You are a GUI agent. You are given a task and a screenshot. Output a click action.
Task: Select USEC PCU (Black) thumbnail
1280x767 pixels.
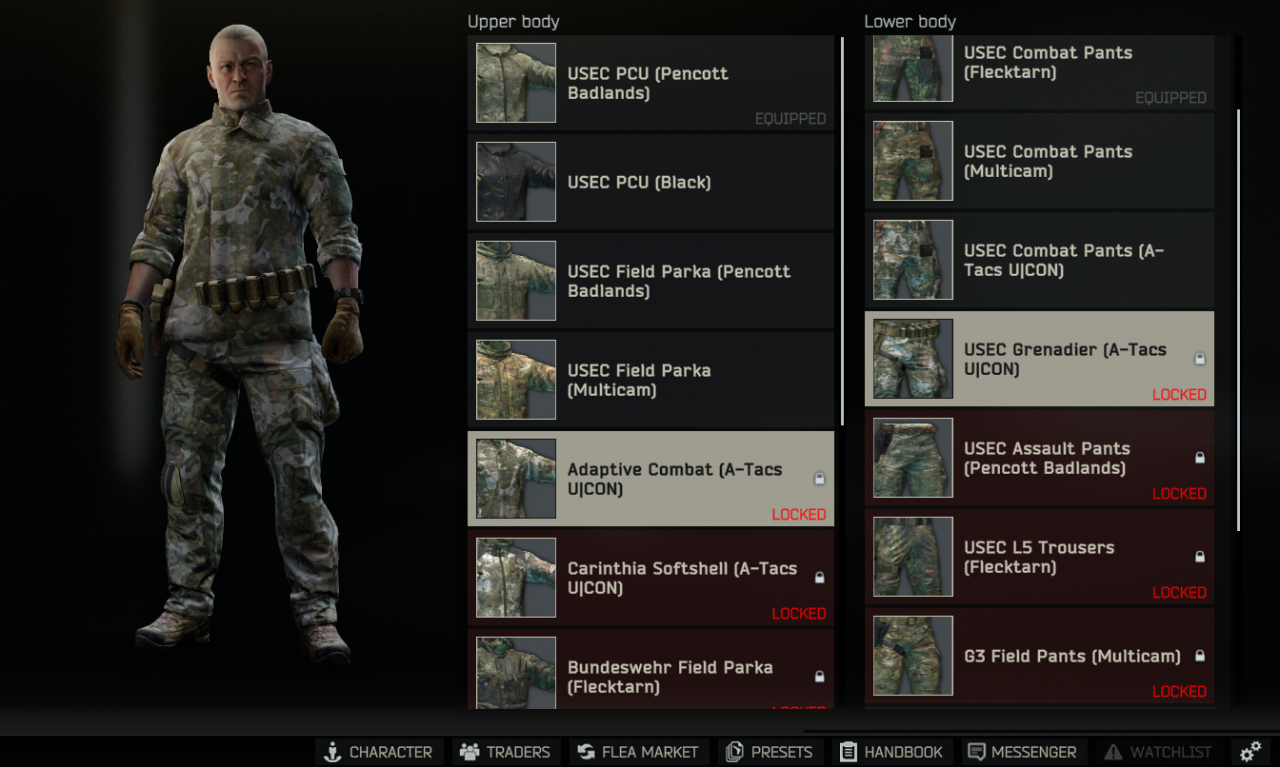tap(516, 182)
